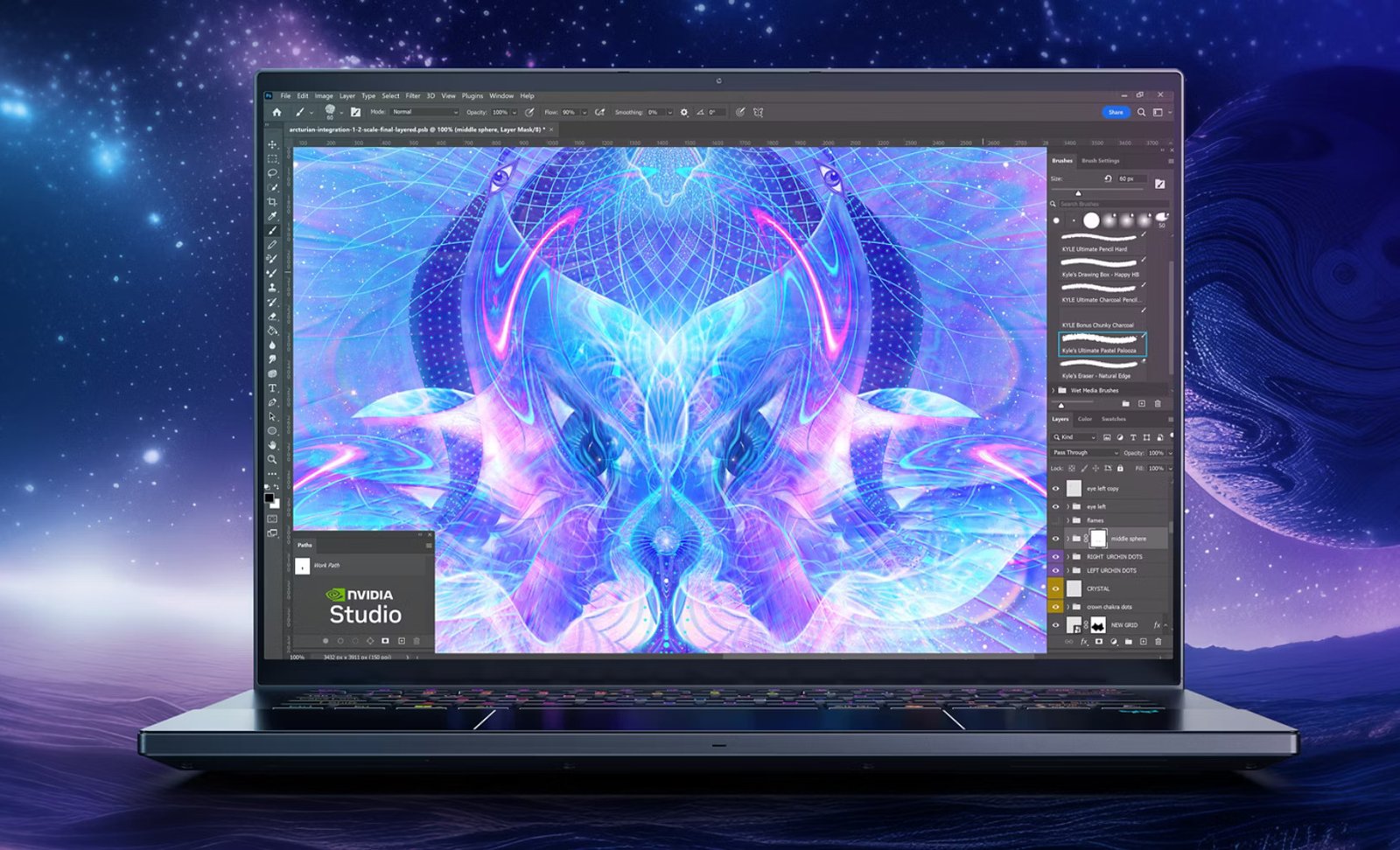Click the Delete layer trash icon

tap(1159, 641)
